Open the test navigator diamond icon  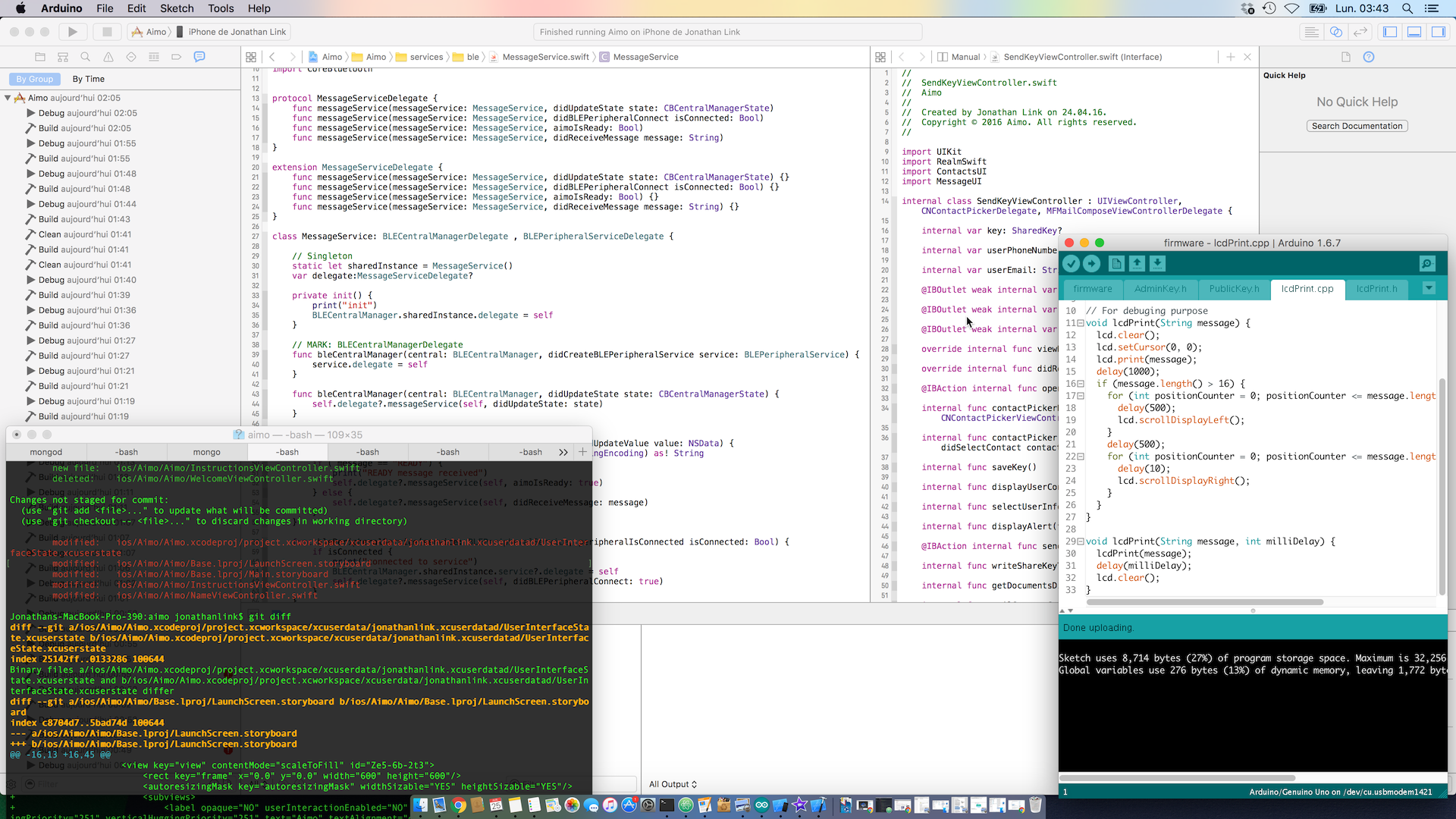coord(131,57)
